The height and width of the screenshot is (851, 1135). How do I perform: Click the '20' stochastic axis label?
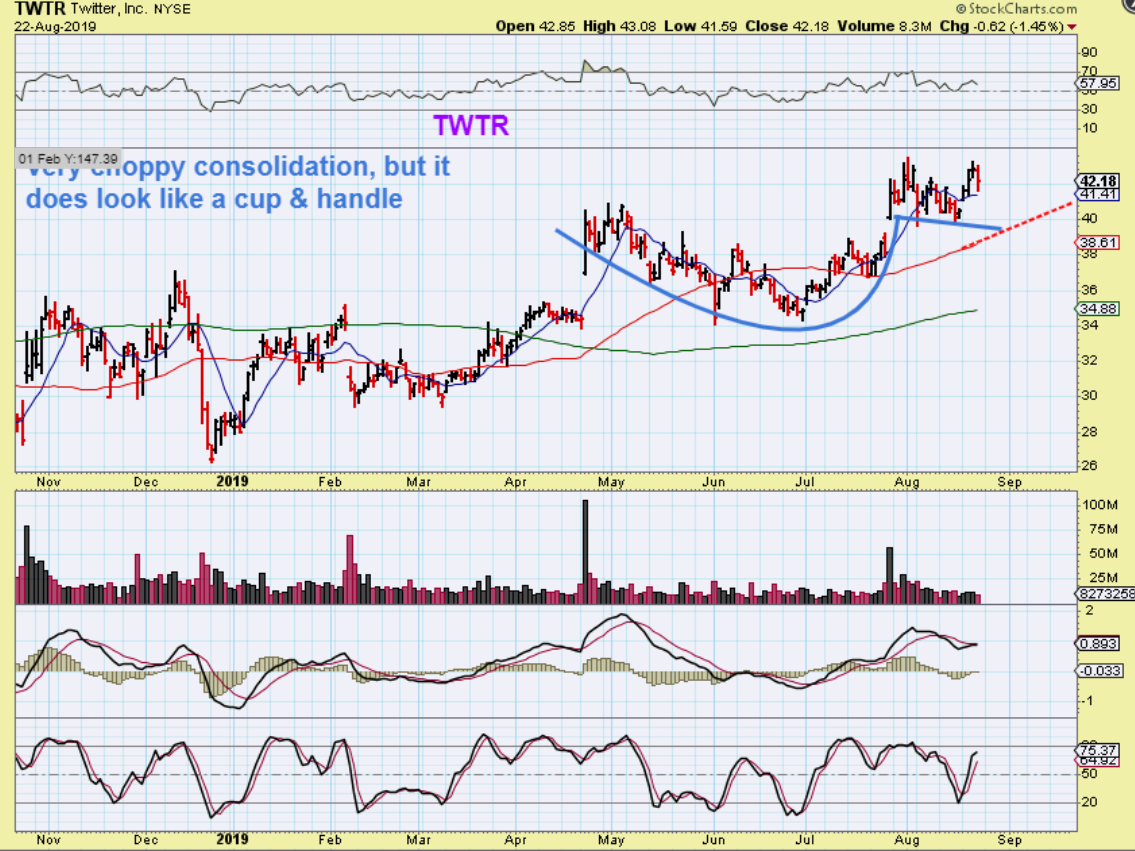click(1089, 802)
